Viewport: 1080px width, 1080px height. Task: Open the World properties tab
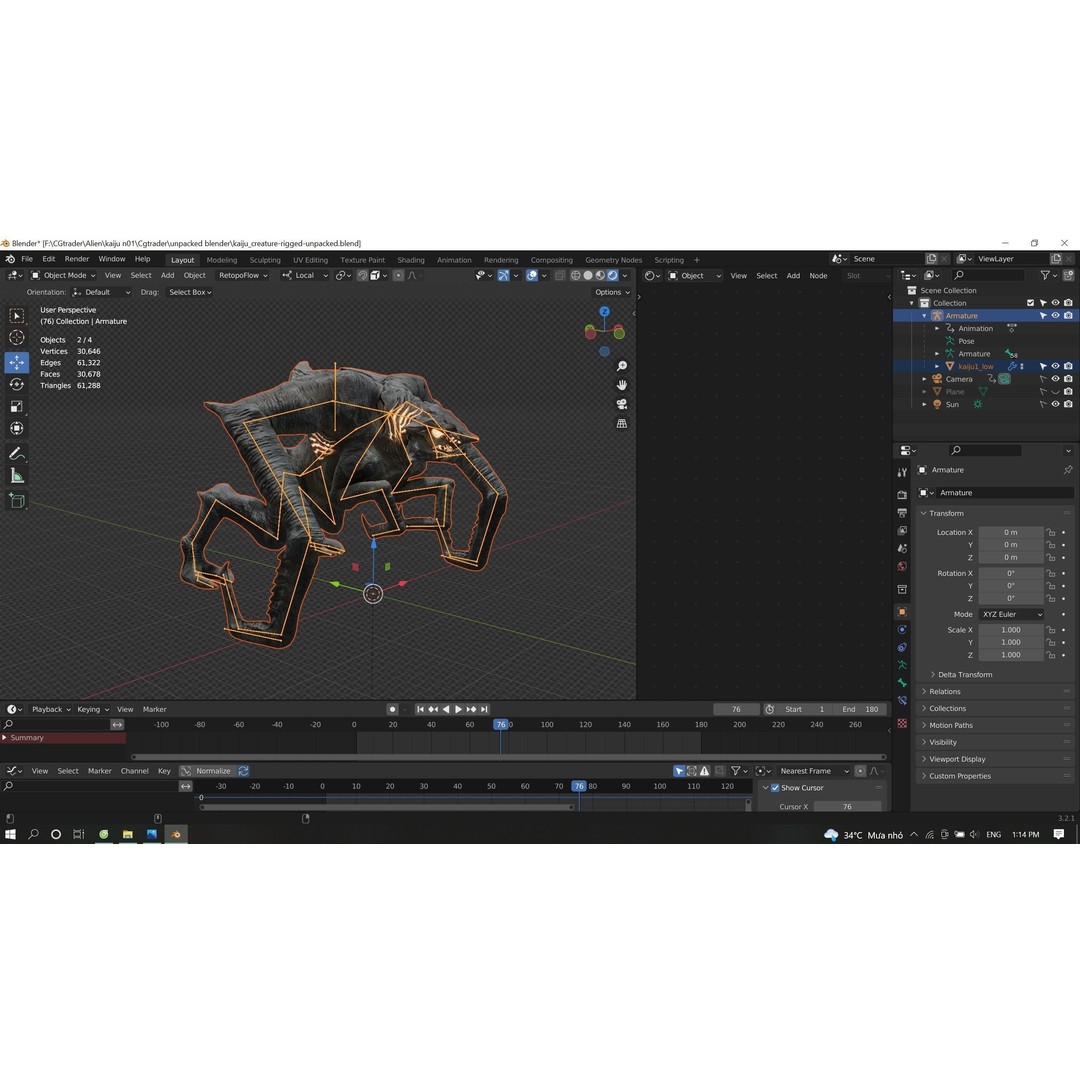click(902, 566)
